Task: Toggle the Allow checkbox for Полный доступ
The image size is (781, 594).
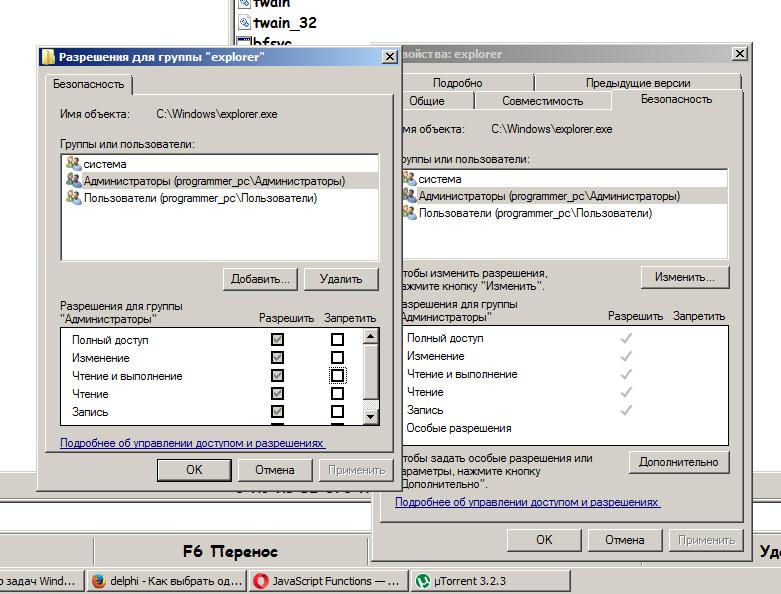Action: (x=277, y=340)
